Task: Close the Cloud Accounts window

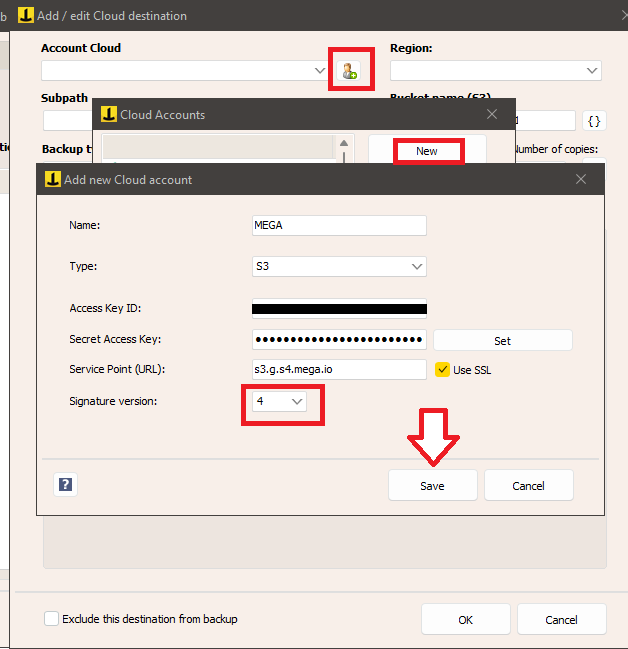Action: (491, 115)
